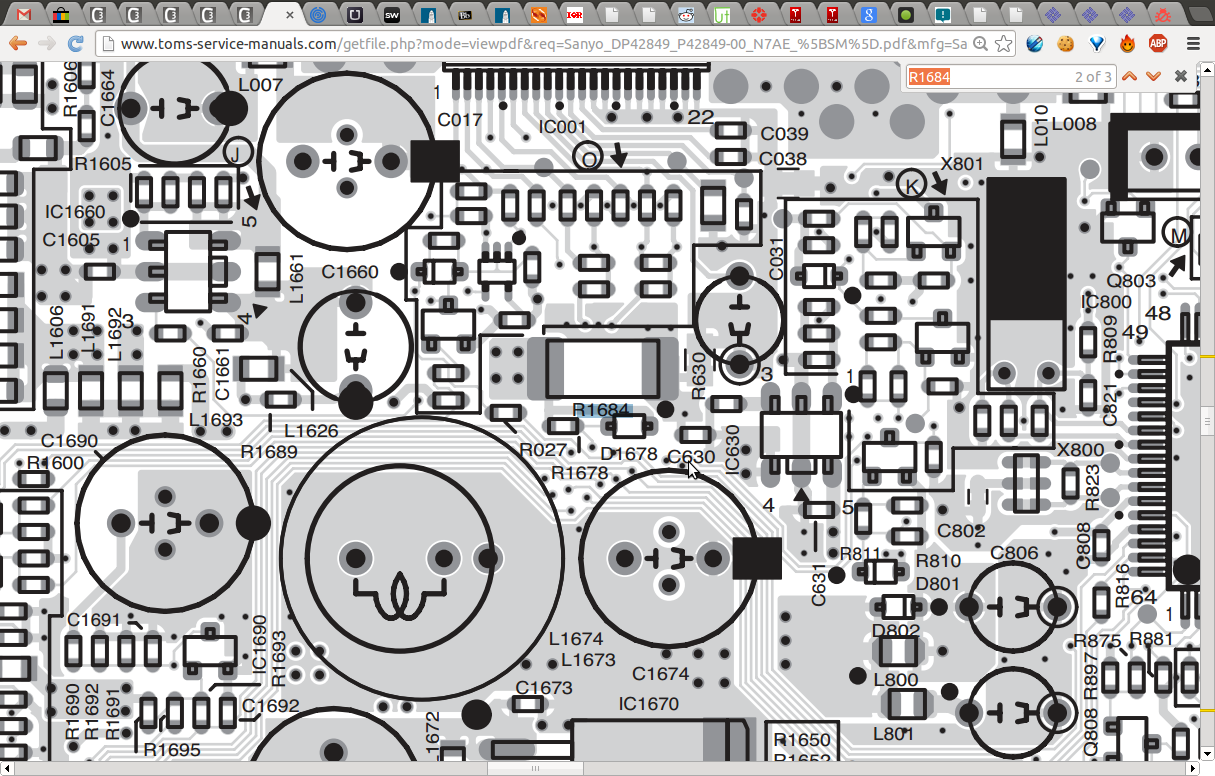Click the IC800 label
Screen dimensions: 1215x776
[x=1106, y=302]
